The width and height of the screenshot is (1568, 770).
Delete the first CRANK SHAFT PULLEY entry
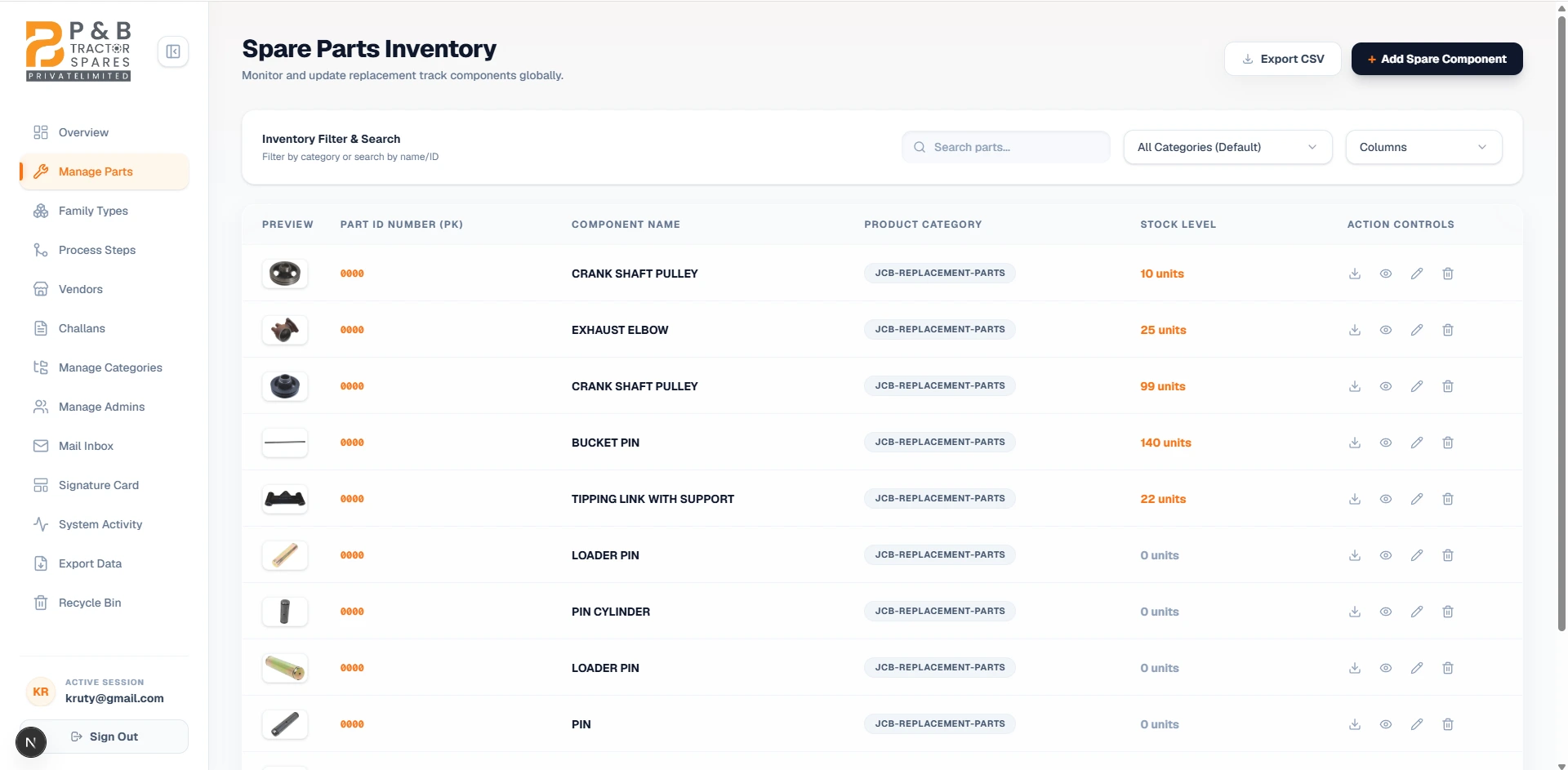[1448, 274]
